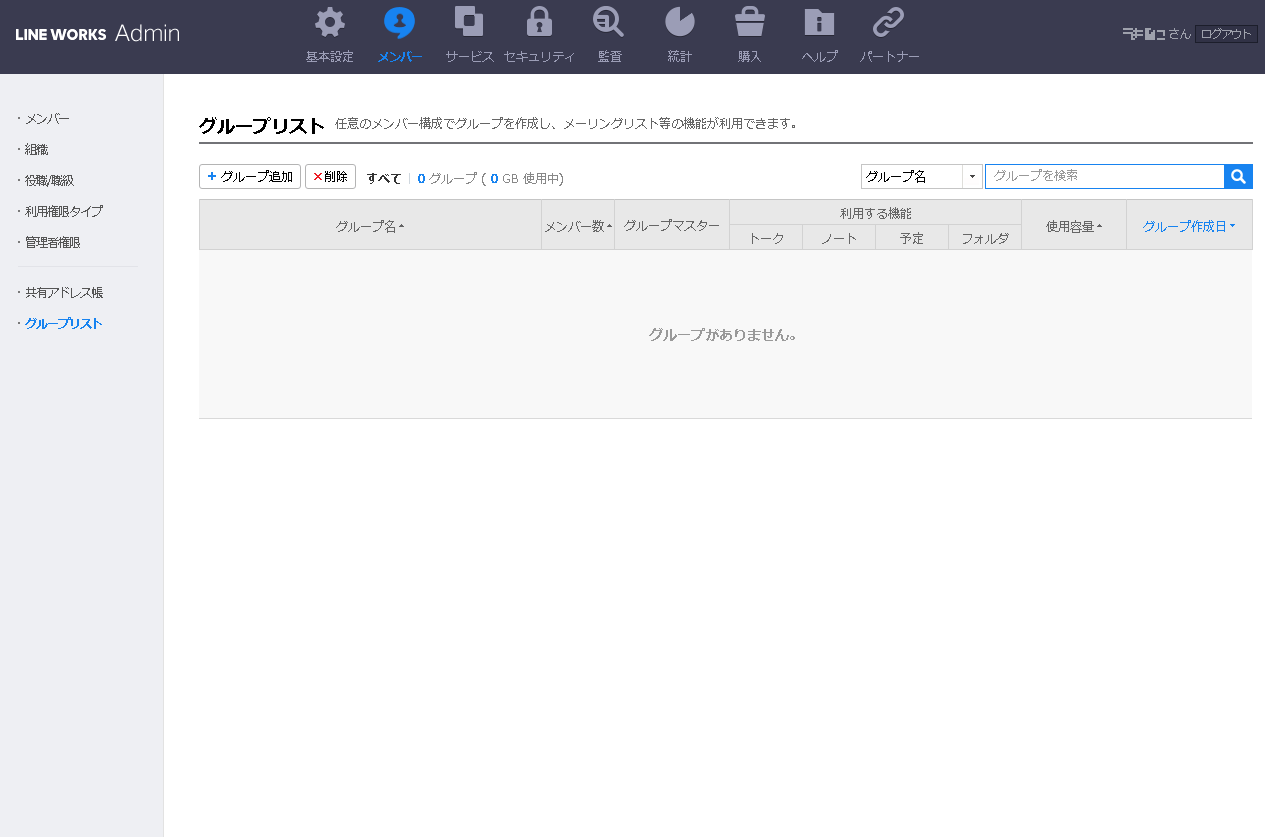Open the パートナー link icon

click(x=889, y=23)
